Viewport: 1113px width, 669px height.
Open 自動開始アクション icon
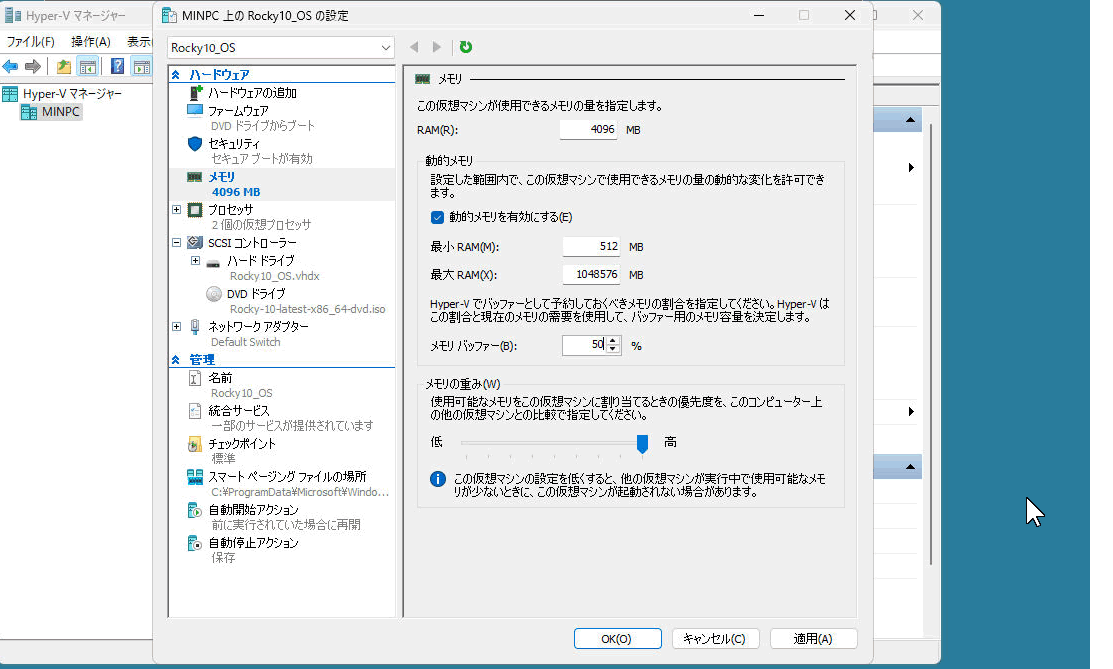[194, 510]
